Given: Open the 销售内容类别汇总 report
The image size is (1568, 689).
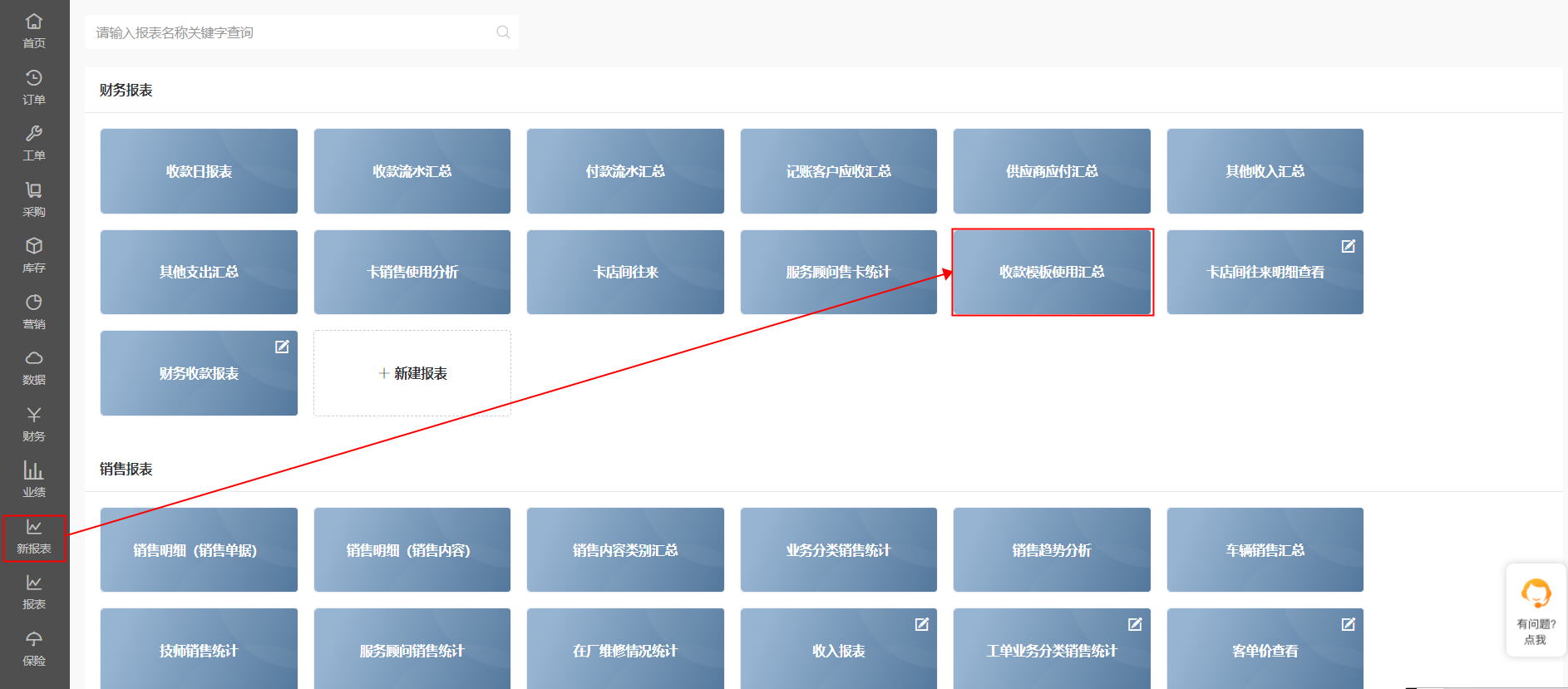Looking at the screenshot, I should click(625, 550).
